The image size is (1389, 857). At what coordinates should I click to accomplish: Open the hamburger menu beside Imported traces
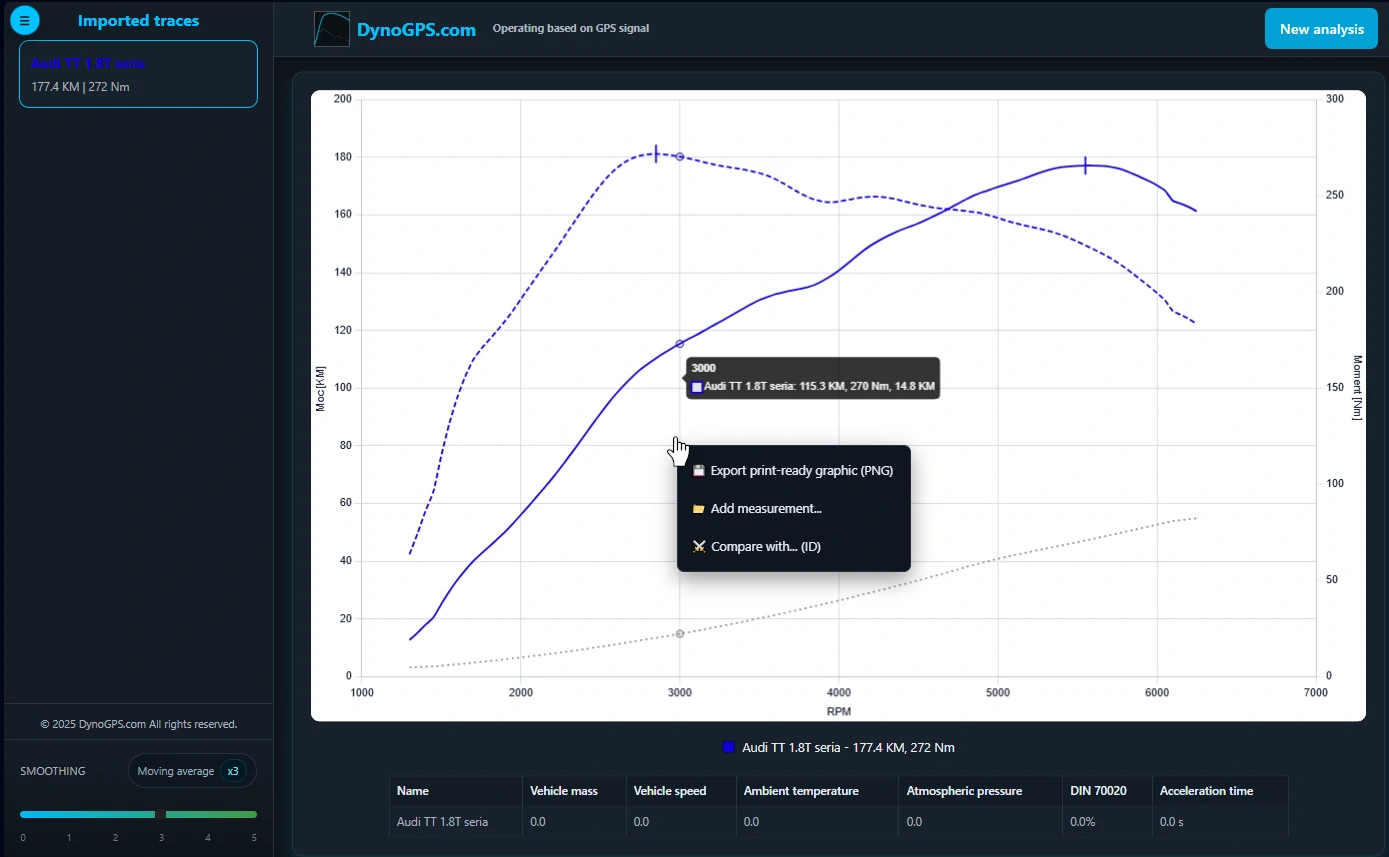(25, 20)
